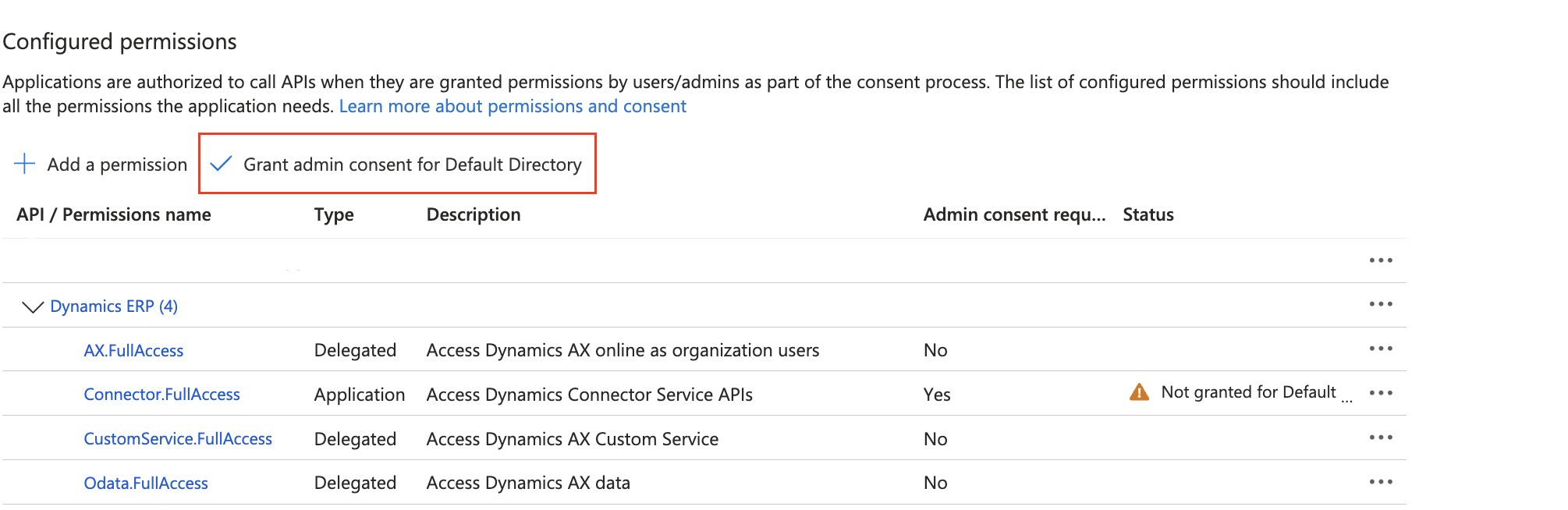Click the Status column header
This screenshot has height=510, width=1568.
[1148, 214]
